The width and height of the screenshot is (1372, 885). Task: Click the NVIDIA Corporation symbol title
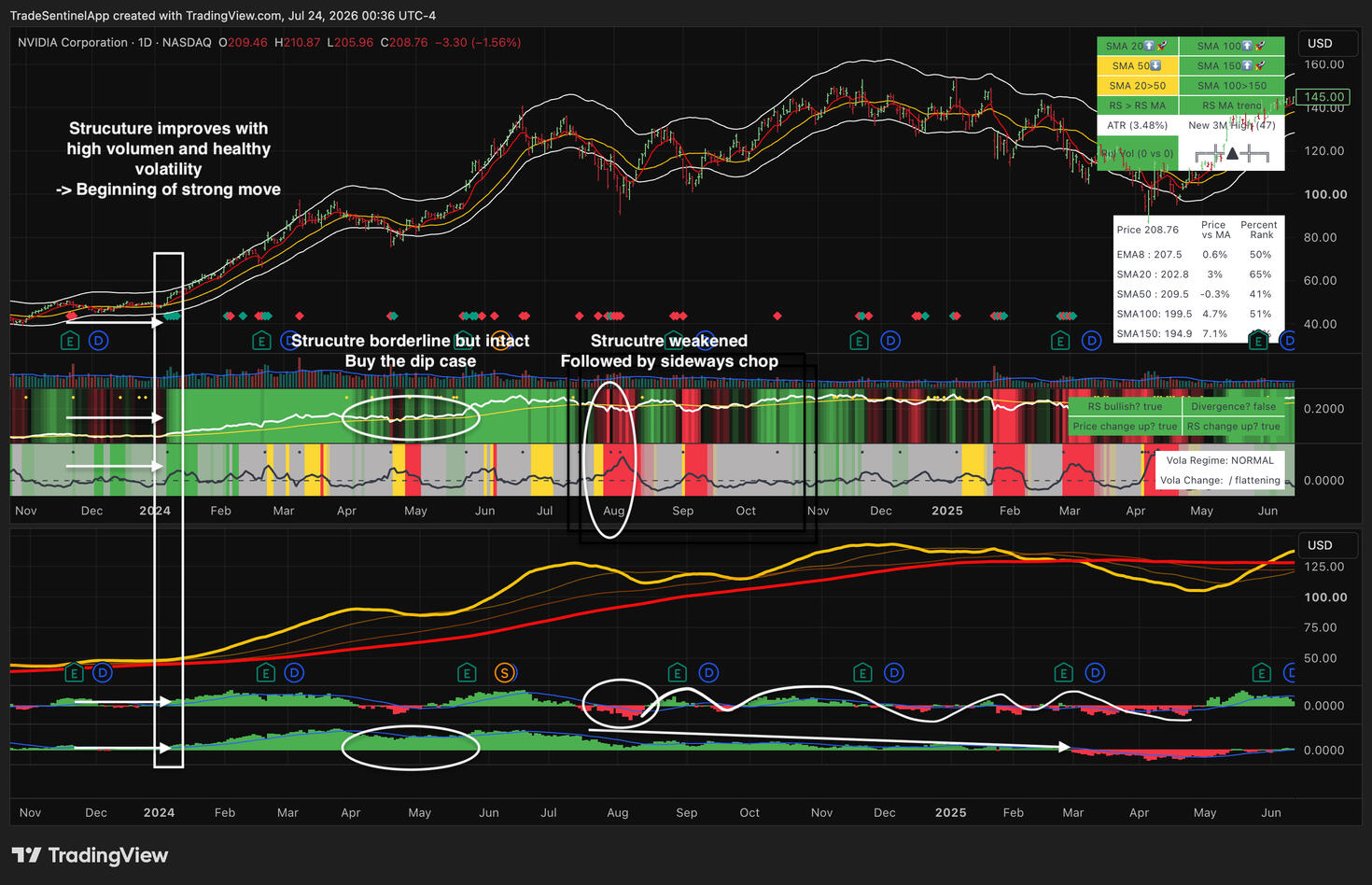(73, 42)
